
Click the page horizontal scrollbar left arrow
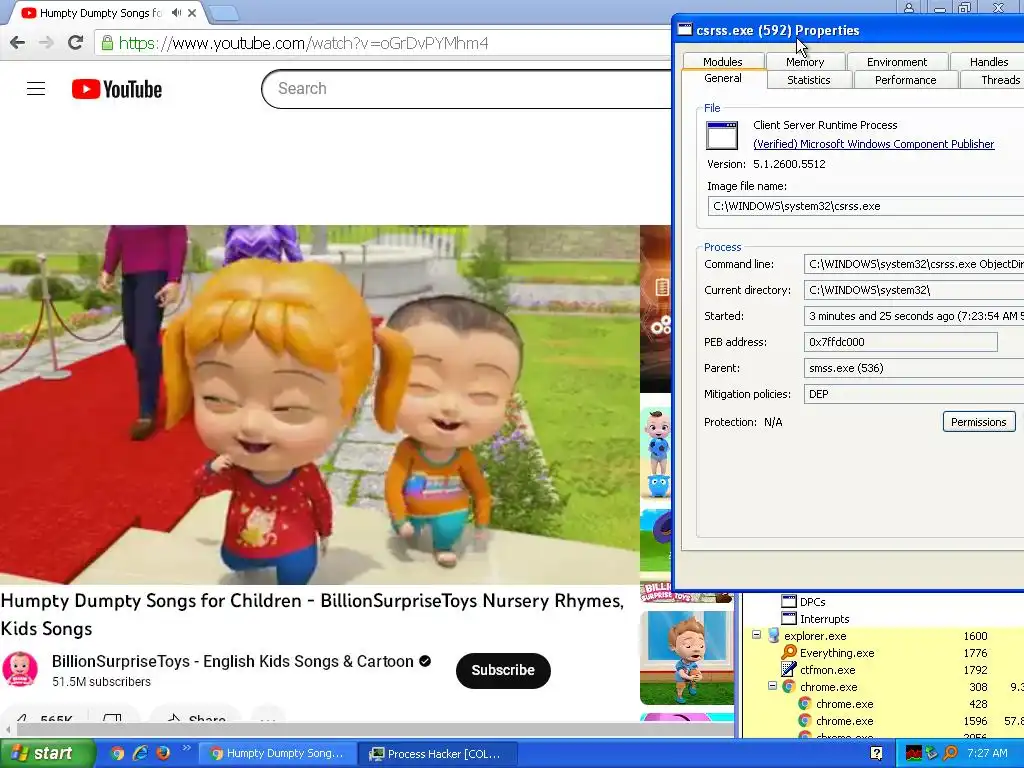tap(7, 729)
